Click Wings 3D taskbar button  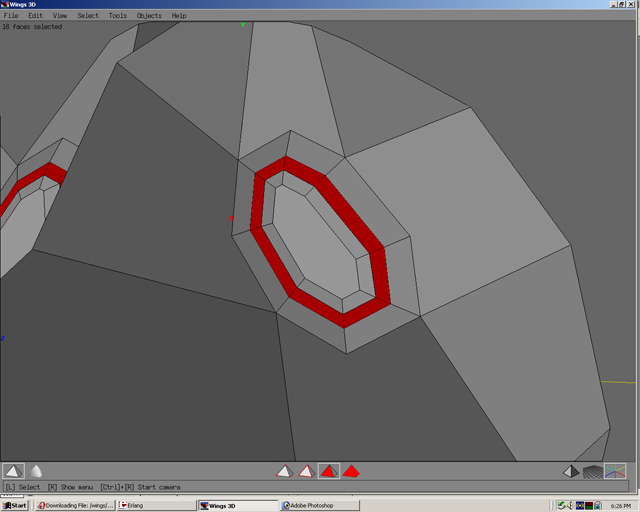click(238, 505)
